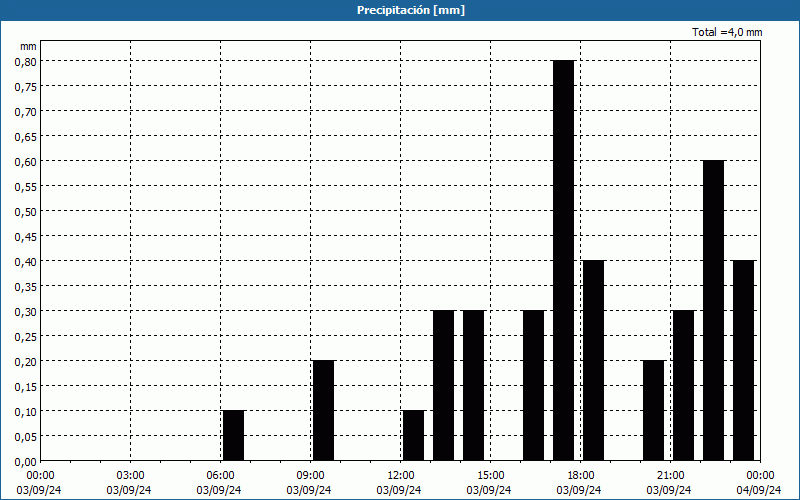Click the 0,55 y-axis value
The image size is (800, 500).
point(26,186)
